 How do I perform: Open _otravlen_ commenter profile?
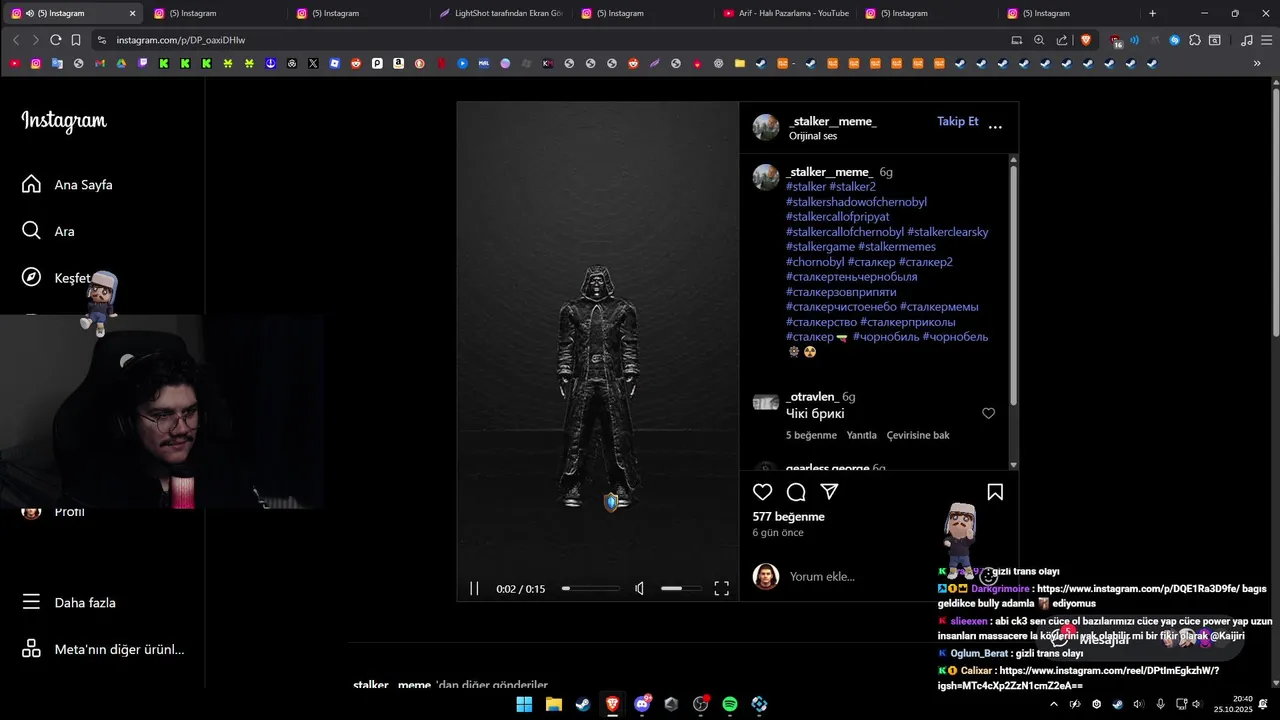click(x=812, y=397)
